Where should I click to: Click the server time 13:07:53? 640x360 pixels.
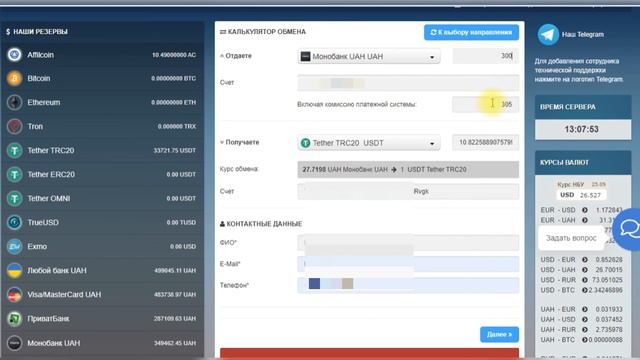click(x=581, y=129)
